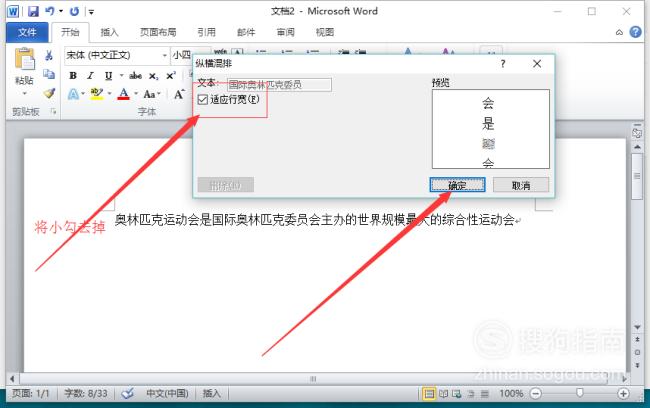Apply yellow text highlight color
The height and width of the screenshot is (408, 650).
(x=97, y=94)
